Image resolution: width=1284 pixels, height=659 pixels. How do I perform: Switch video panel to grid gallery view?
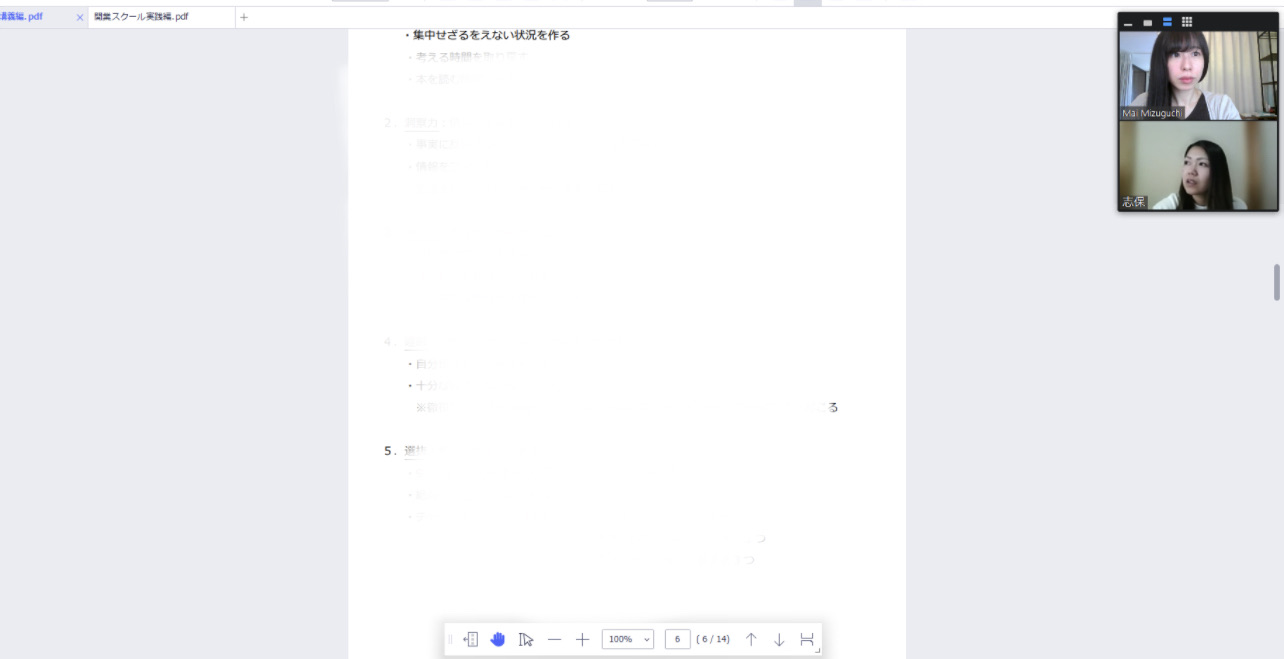pyautogui.click(x=1187, y=22)
